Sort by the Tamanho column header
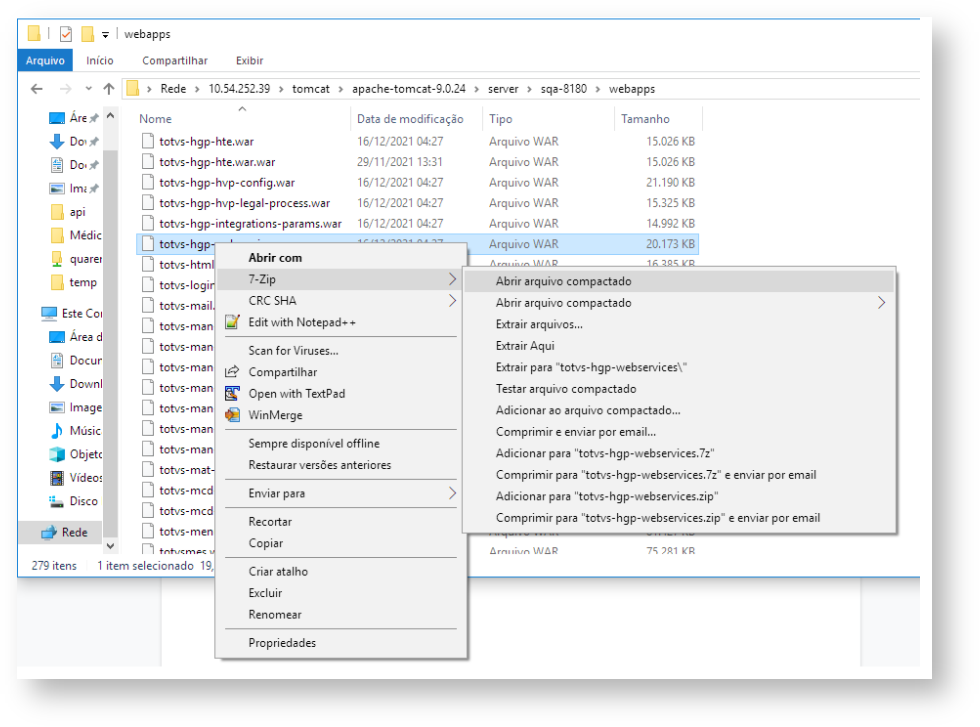This screenshot has width=980, height=727. coord(645,119)
